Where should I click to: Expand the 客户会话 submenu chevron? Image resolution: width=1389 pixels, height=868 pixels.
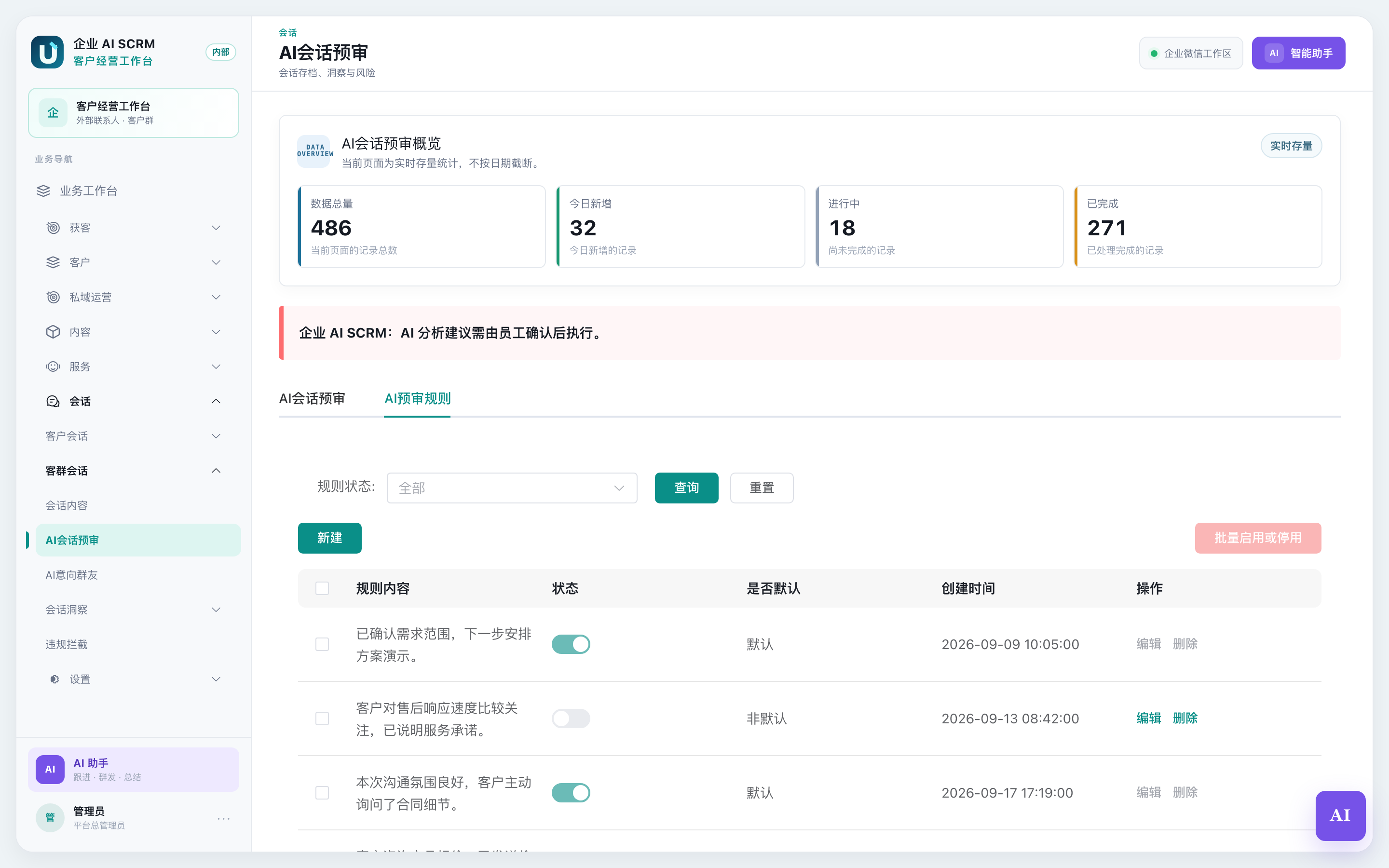[x=216, y=436]
